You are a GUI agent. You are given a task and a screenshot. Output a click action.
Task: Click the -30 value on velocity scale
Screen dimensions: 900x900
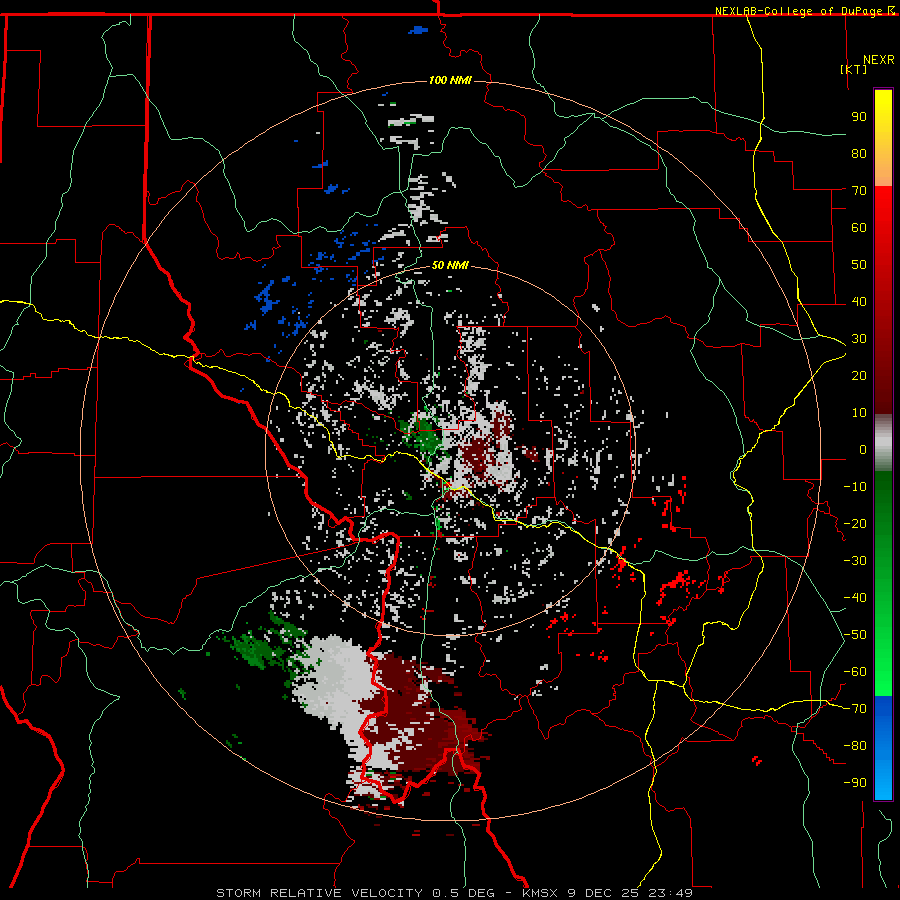[855, 561]
